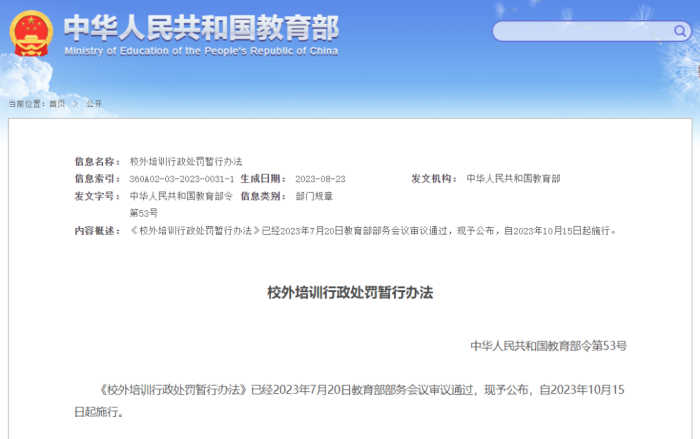The image size is (700, 439).
Task: Select the 第53号 document number text
Action: 144,213
